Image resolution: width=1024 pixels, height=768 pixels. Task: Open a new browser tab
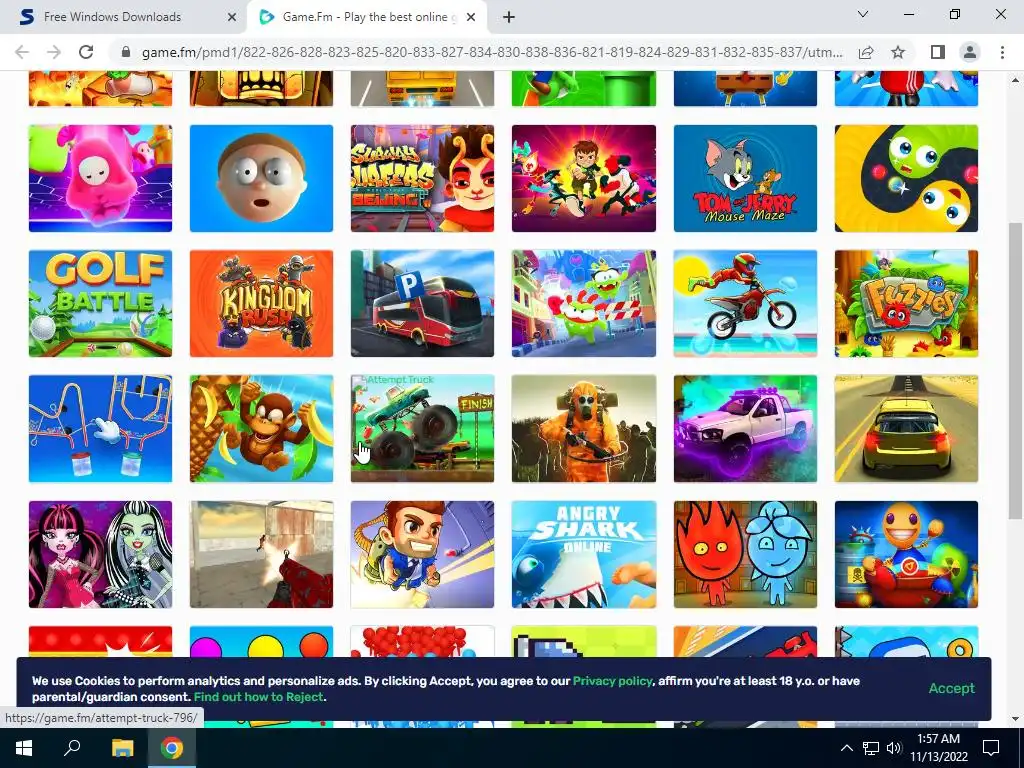point(509,17)
